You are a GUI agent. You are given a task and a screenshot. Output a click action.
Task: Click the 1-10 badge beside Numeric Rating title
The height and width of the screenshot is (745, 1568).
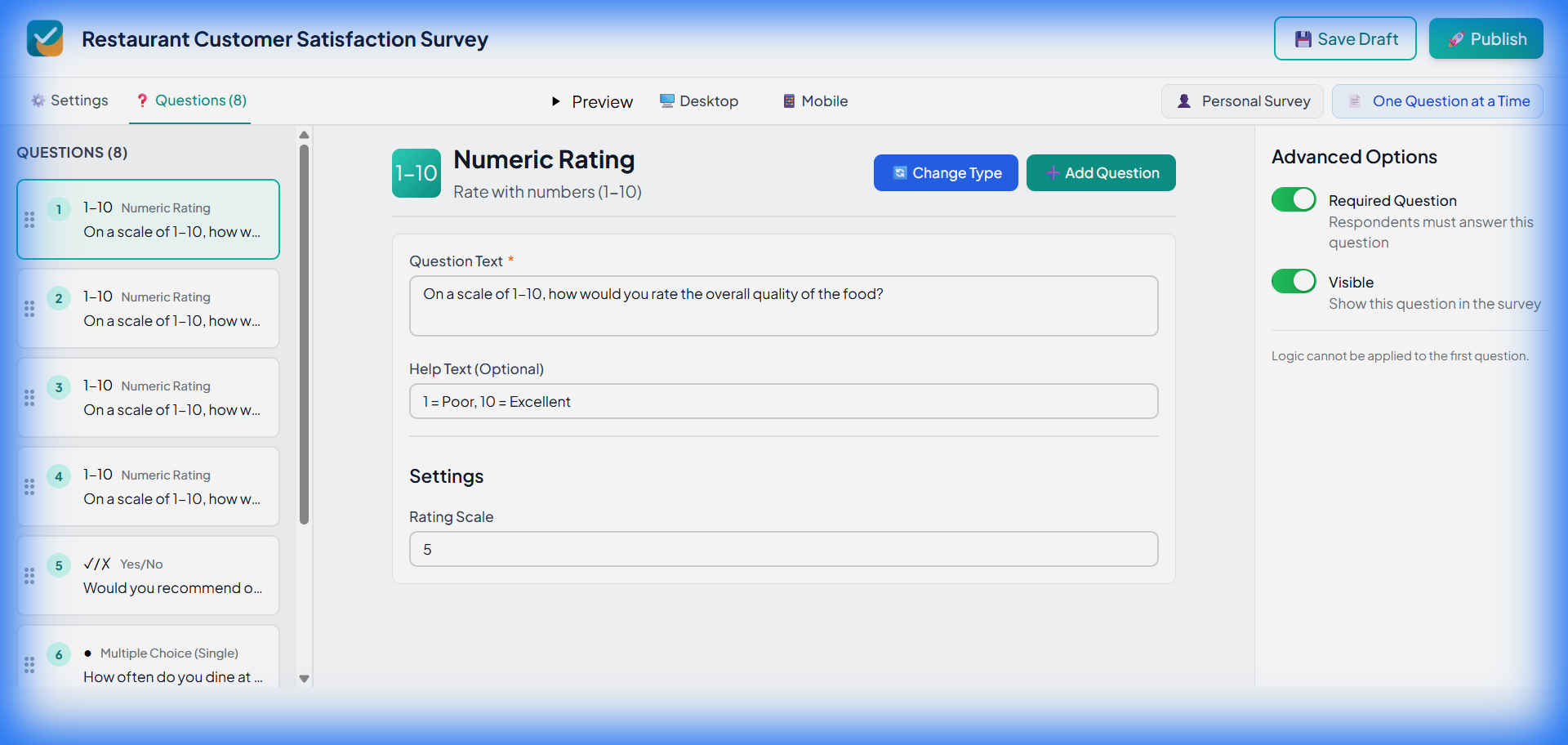click(x=416, y=172)
